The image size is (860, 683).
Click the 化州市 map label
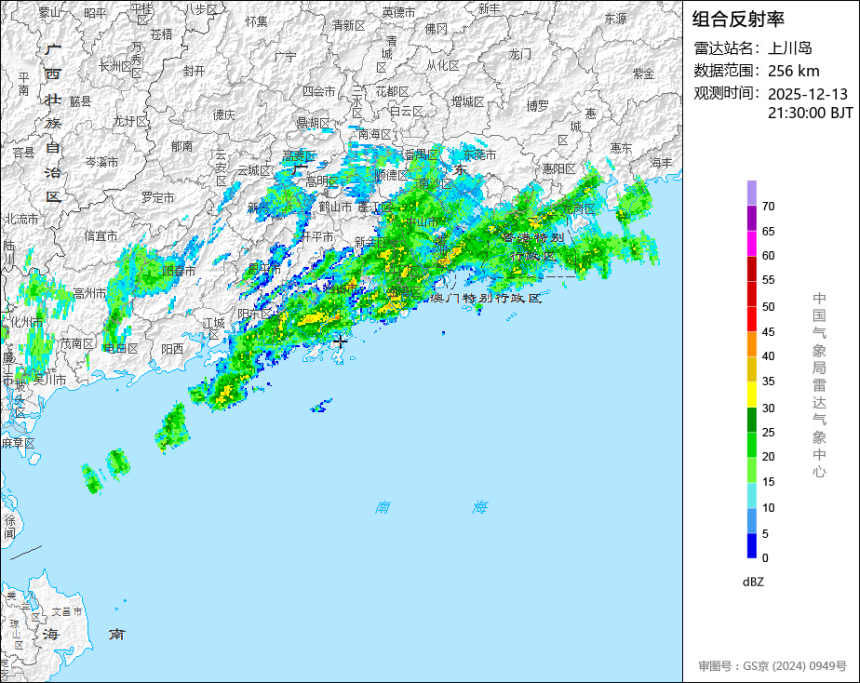click(27, 321)
